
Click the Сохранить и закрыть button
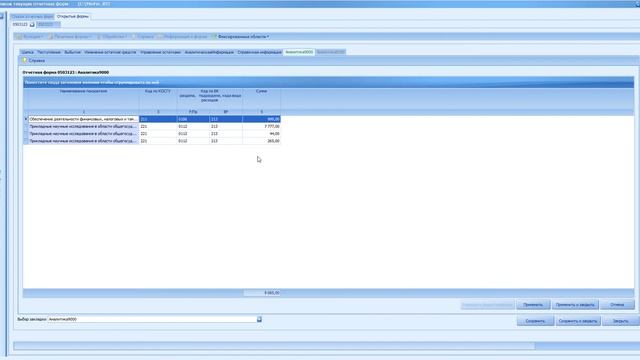578,321
